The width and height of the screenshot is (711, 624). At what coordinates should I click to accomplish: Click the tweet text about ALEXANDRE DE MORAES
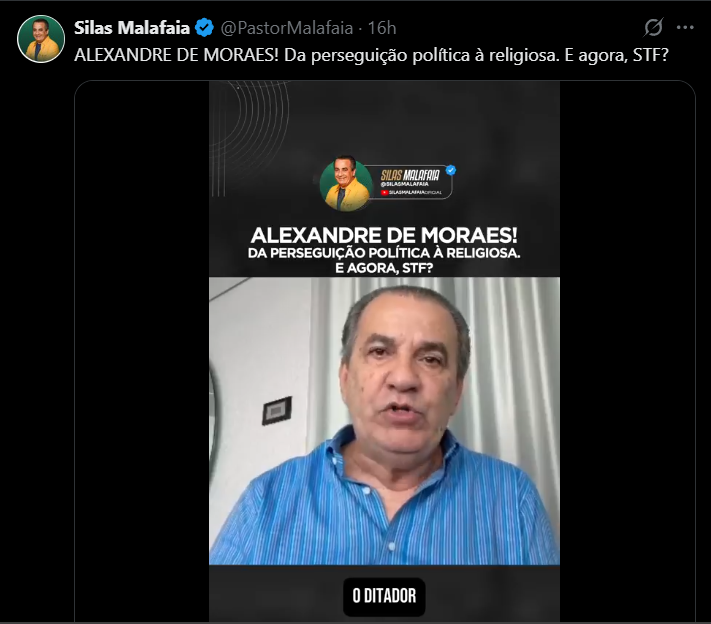(371, 55)
